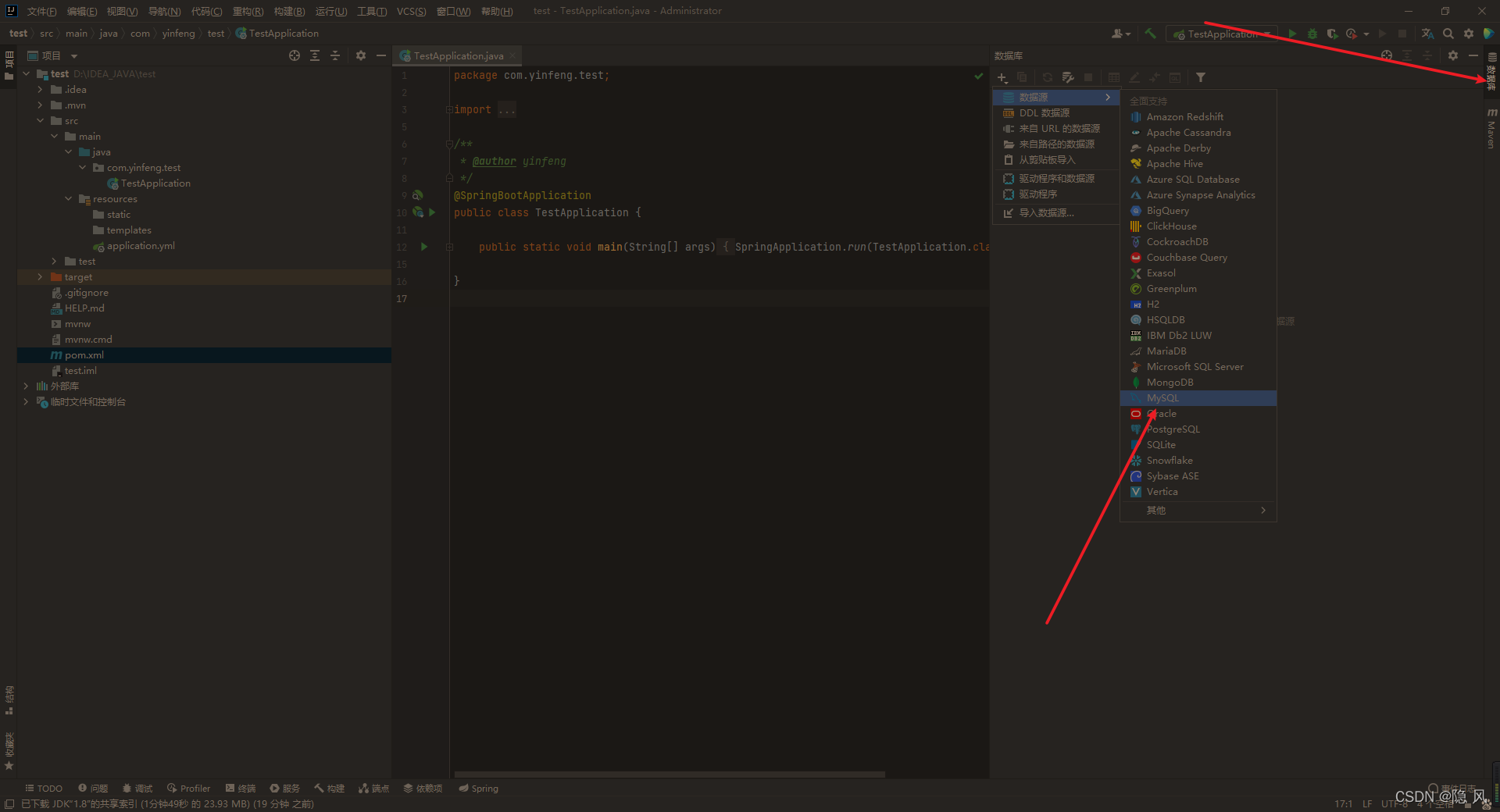The height and width of the screenshot is (812, 1500).
Task: Open the Maven side tool window
Action: pos(1491,129)
